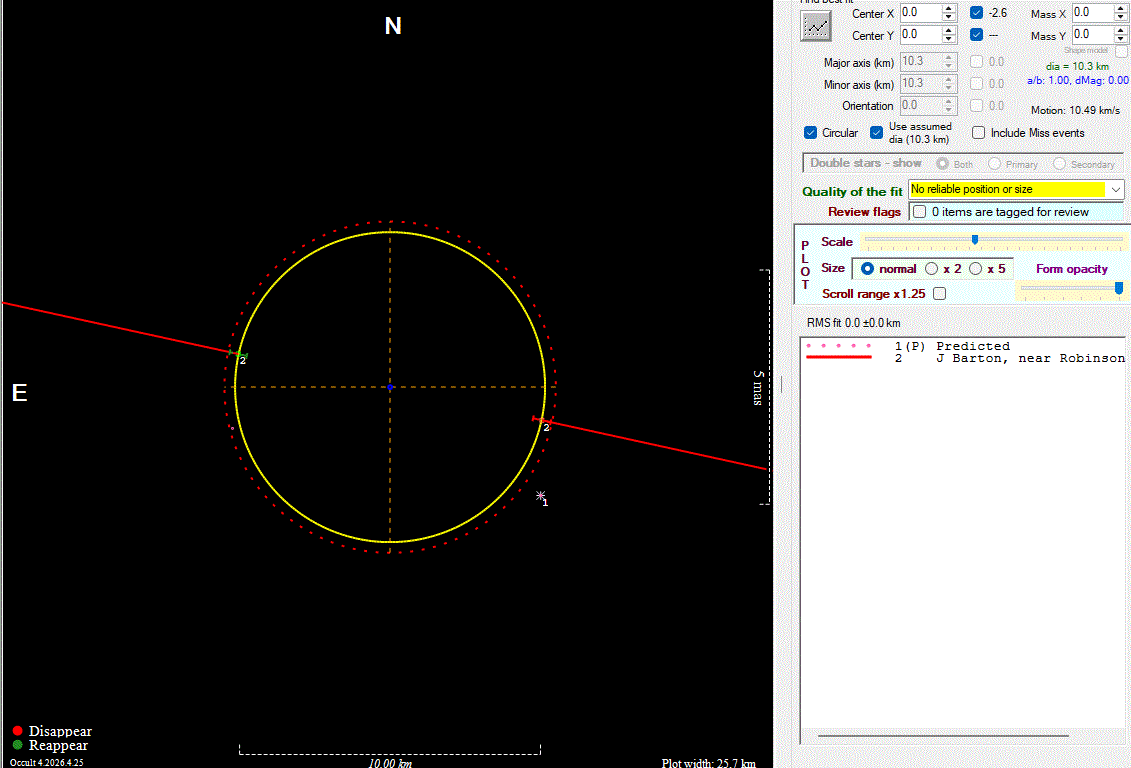Click the Mass X value field
Viewport: 1131px width, 768px height.
[x=1092, y=13]
